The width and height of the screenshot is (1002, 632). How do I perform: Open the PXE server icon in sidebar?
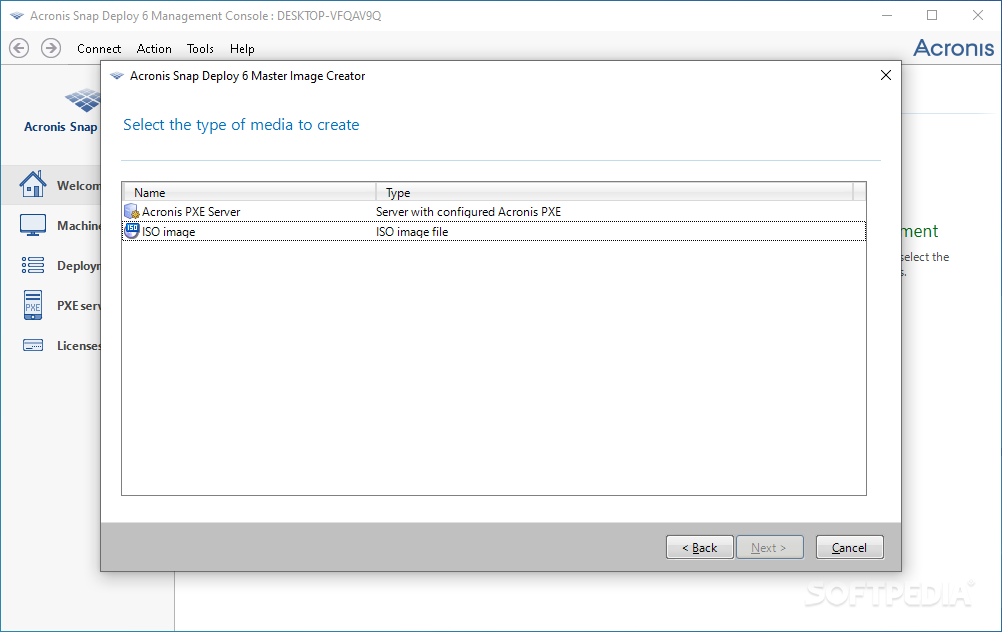(x=33, y=305)
